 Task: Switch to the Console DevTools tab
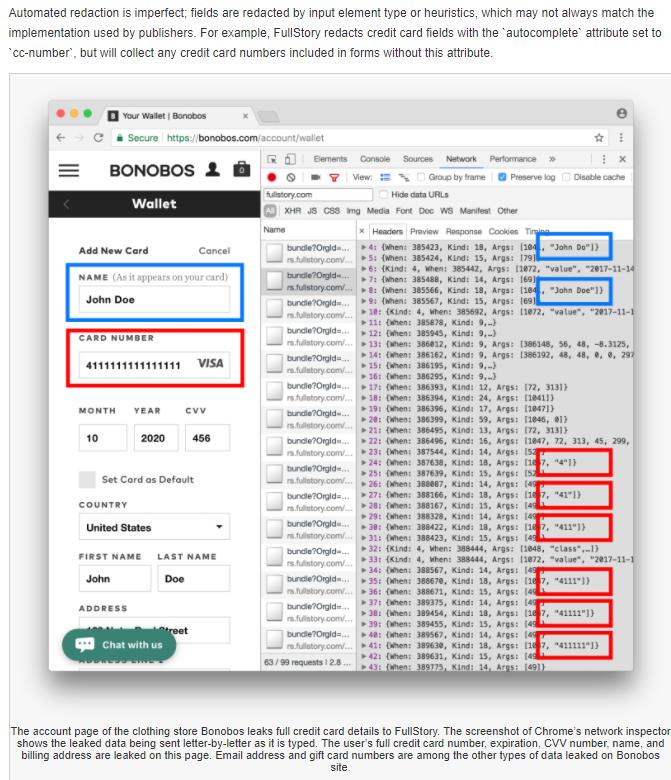[375, 159]
